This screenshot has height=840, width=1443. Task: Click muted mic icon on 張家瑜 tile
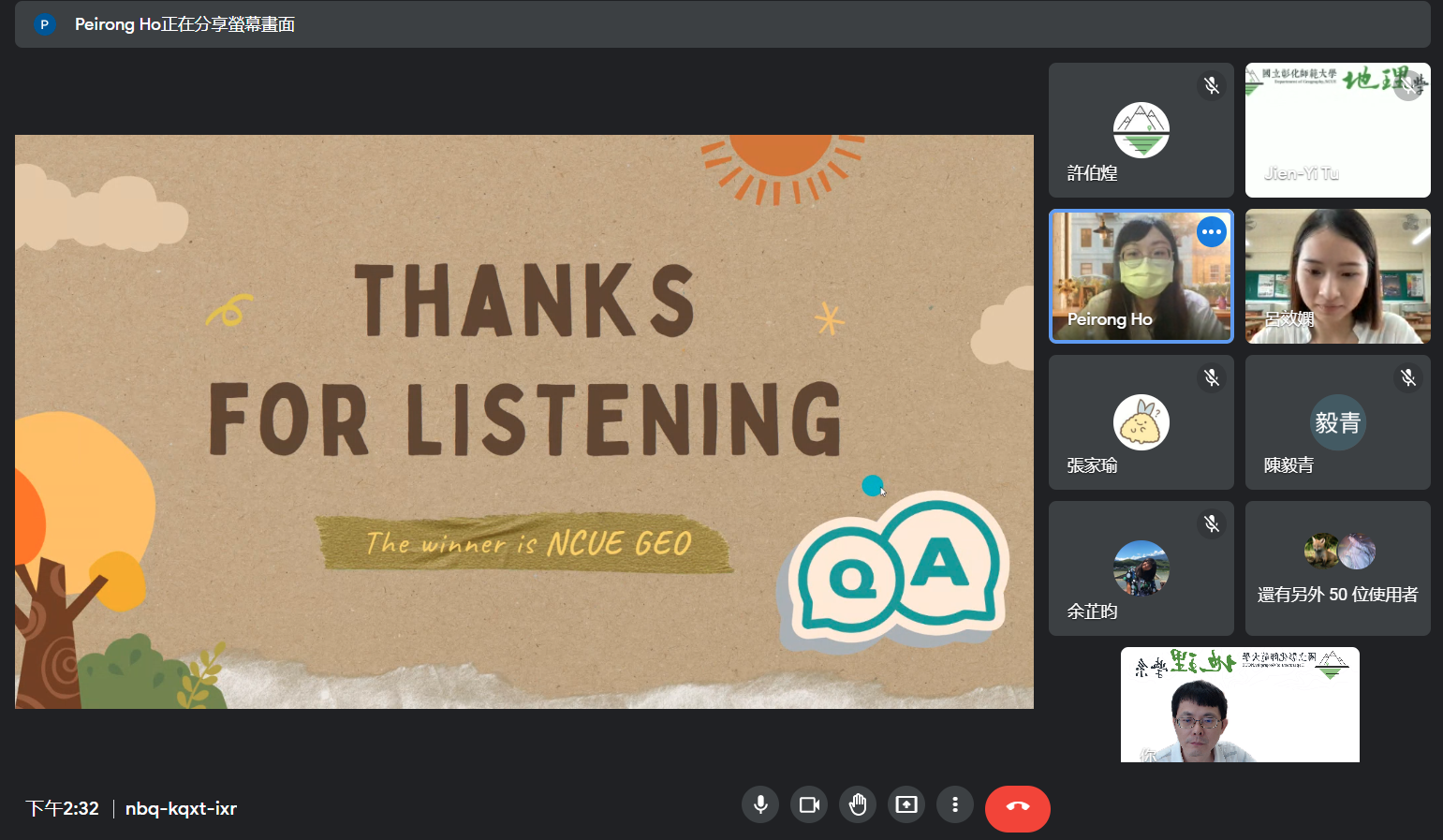pyautogui.click(x=1211, y=378)
